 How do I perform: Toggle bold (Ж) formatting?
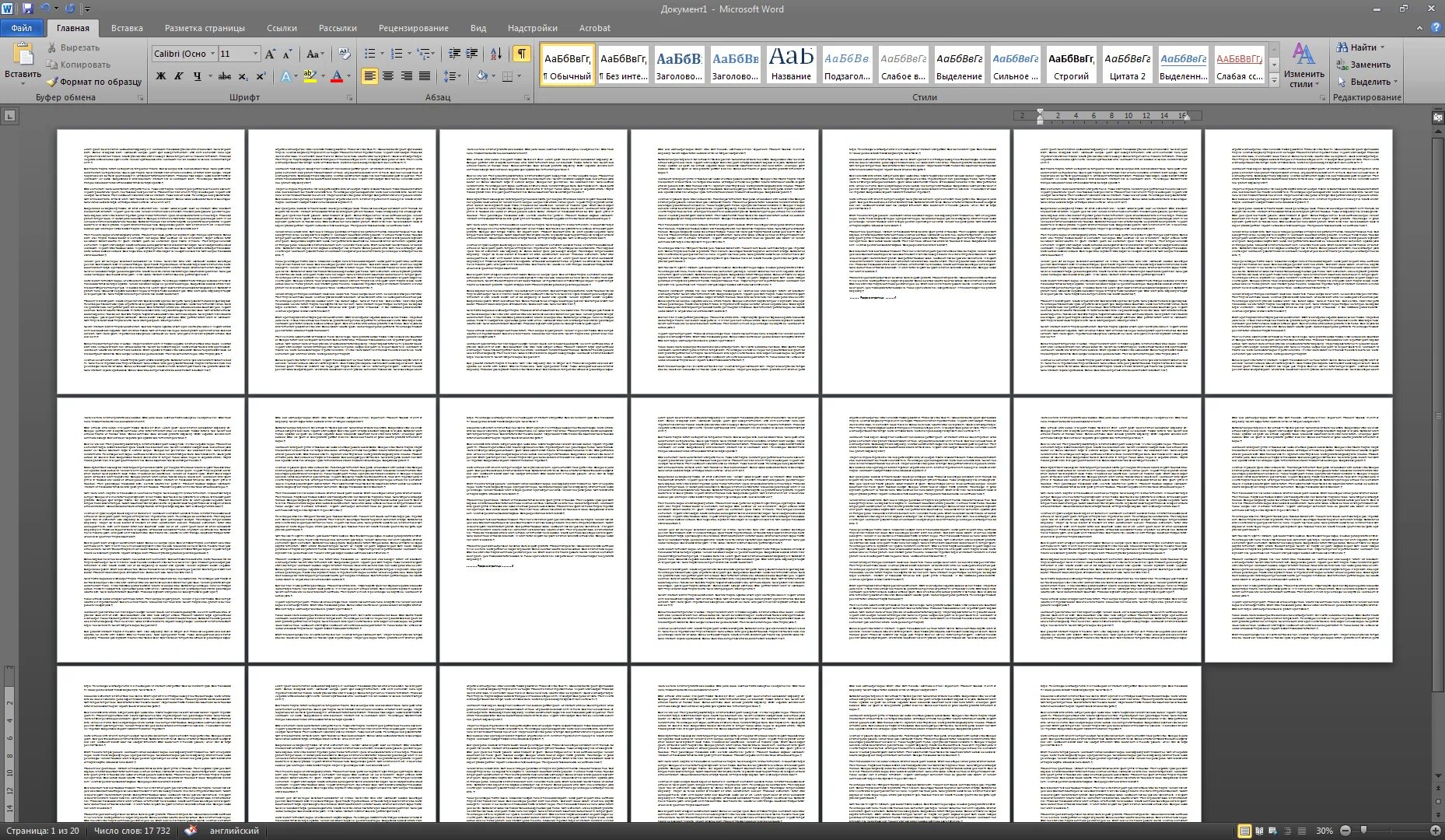click(161, 76)
